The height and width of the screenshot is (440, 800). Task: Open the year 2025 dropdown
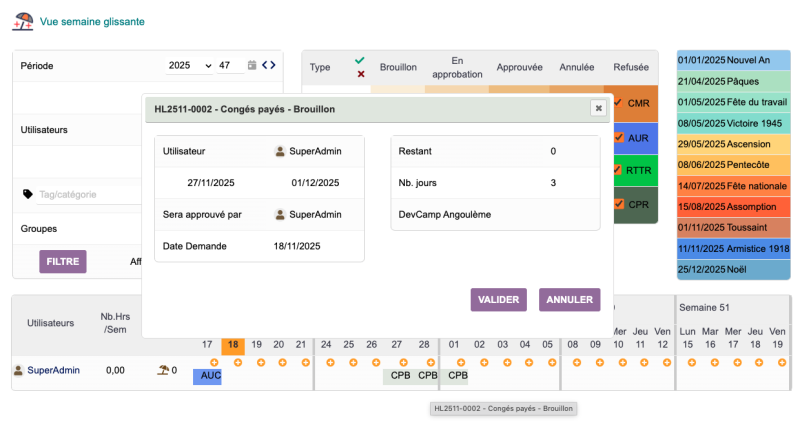click(189, 66)
